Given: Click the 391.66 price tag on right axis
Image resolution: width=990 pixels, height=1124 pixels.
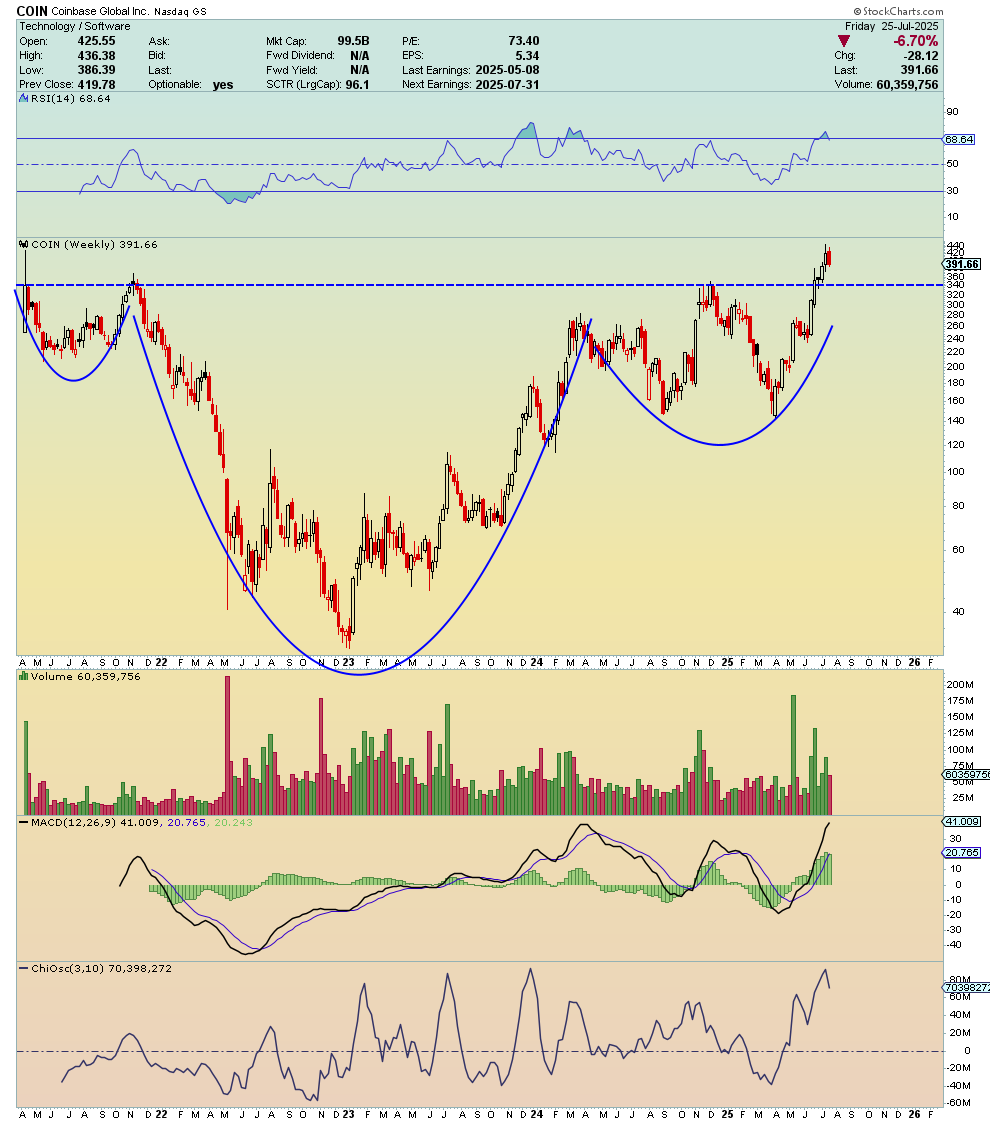Looking at the screenshot, I should (x=961, y=265).
